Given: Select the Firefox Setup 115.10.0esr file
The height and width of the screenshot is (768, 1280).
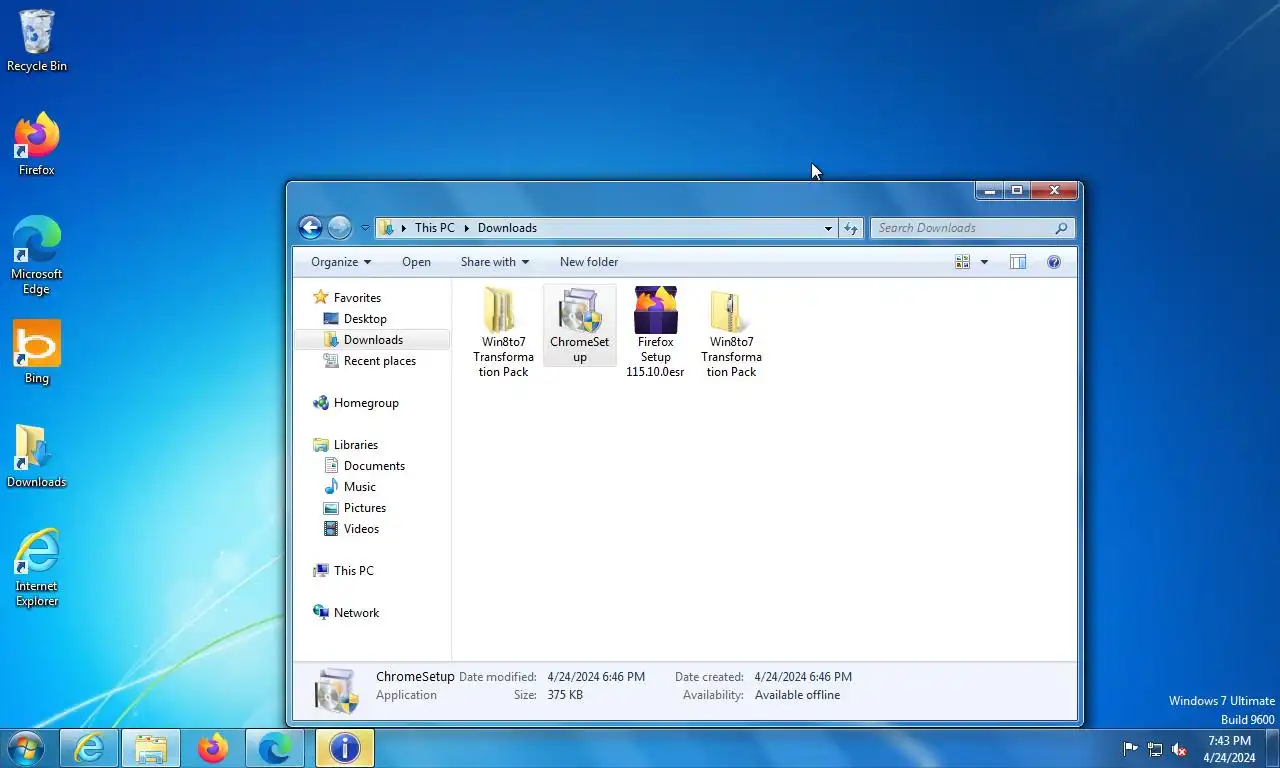Looking at the screenshot, I should click(x=656, y=332).
